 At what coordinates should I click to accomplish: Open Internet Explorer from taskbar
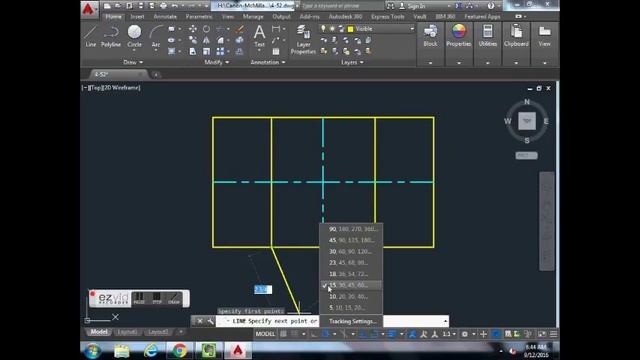(151, 351)
